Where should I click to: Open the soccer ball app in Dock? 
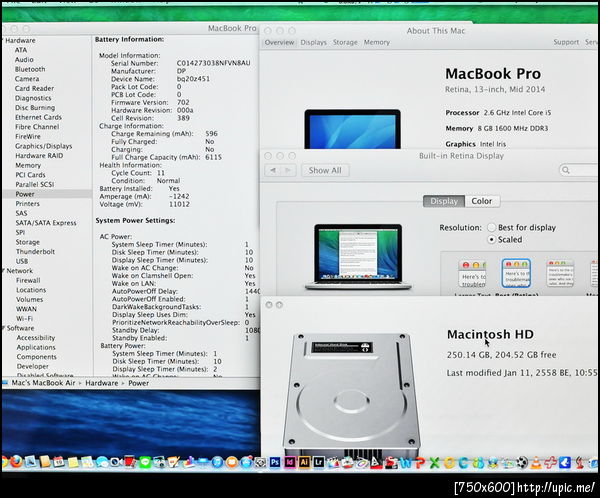[522, 463]
